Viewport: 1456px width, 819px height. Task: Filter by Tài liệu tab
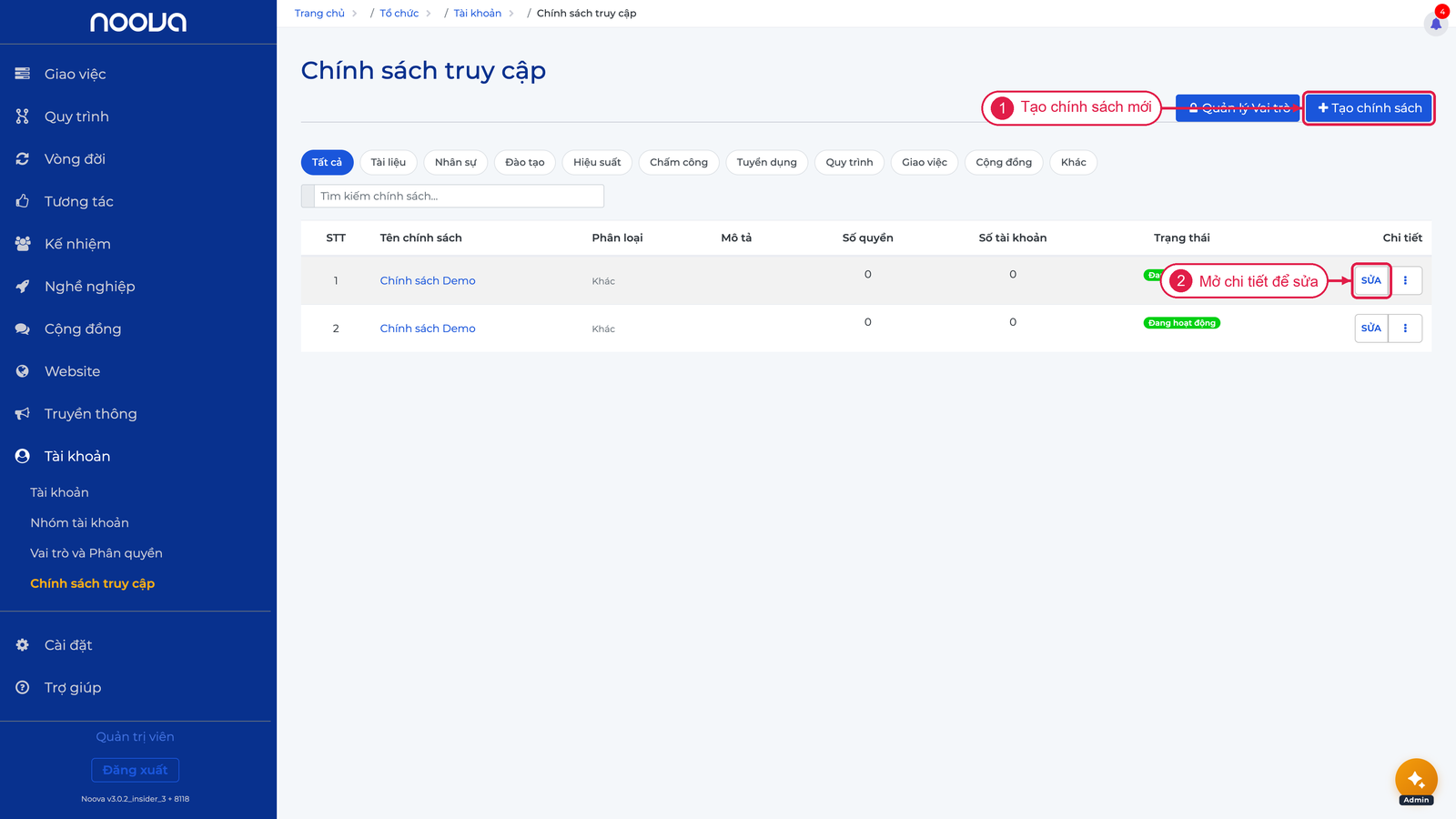pyautogui.click(x=389, y=162)
